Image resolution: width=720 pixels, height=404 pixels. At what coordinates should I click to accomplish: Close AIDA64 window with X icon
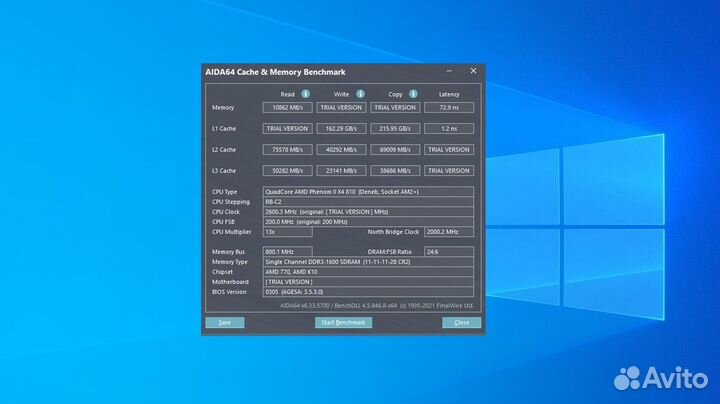click(x=473, y=71)
